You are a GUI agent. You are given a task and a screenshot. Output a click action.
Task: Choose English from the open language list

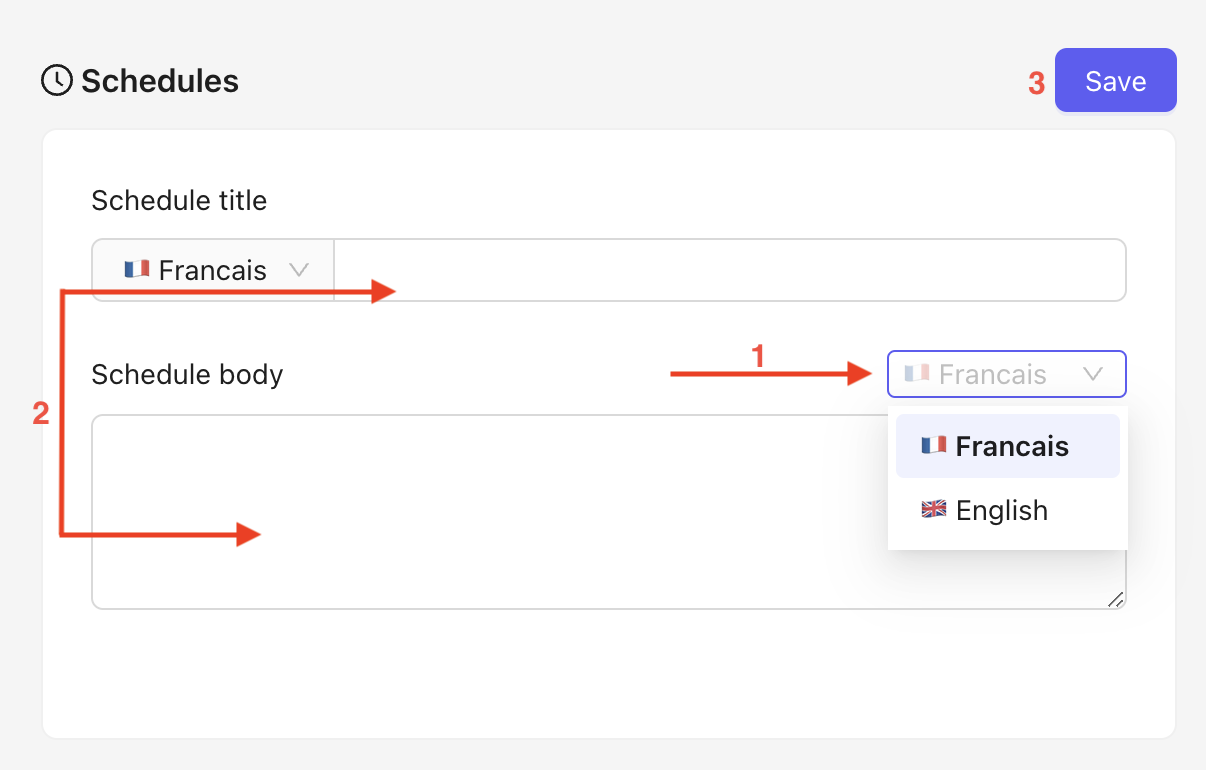click(1002, 510)
